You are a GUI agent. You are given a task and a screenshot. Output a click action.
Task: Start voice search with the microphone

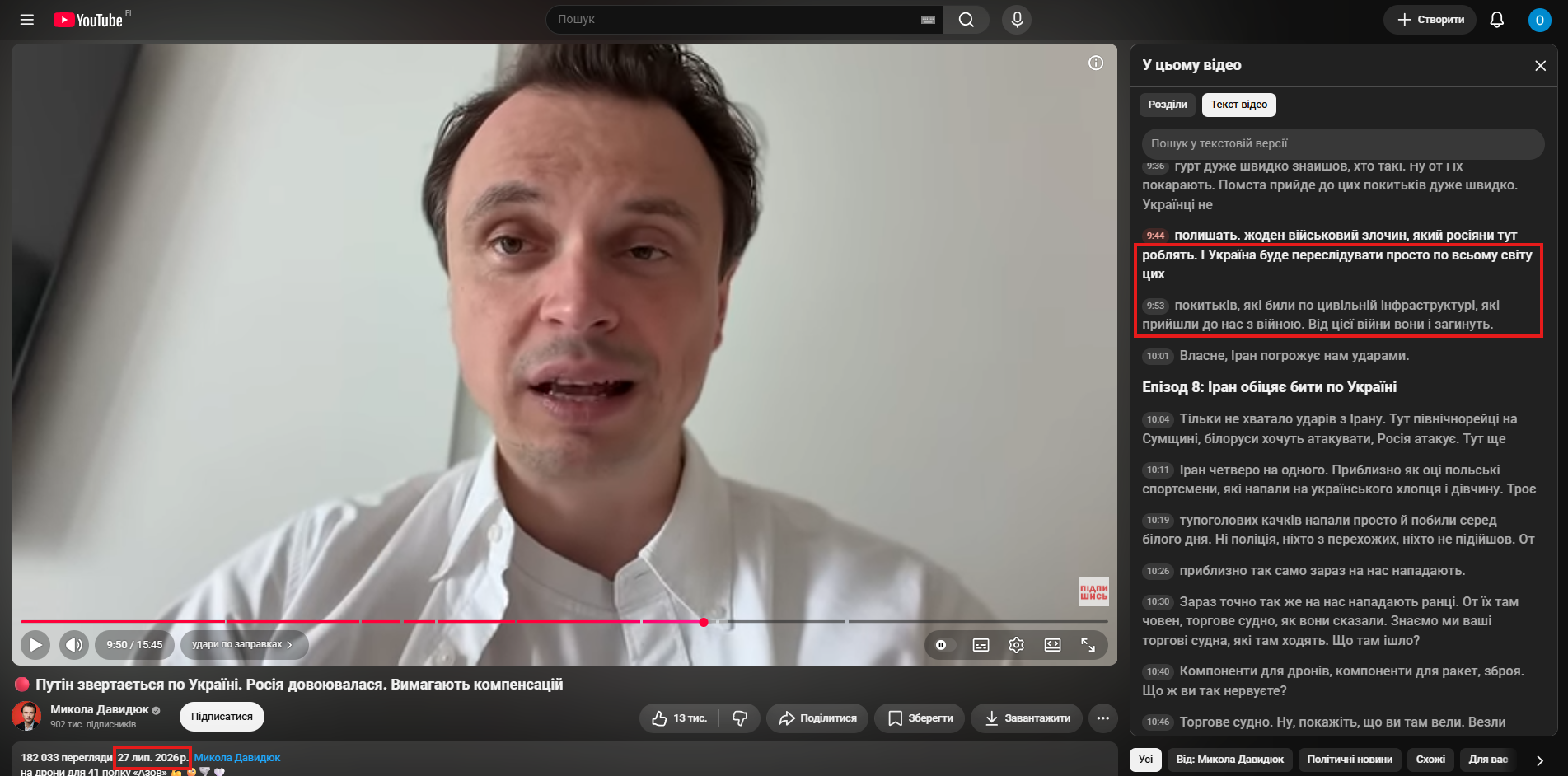1017,20
